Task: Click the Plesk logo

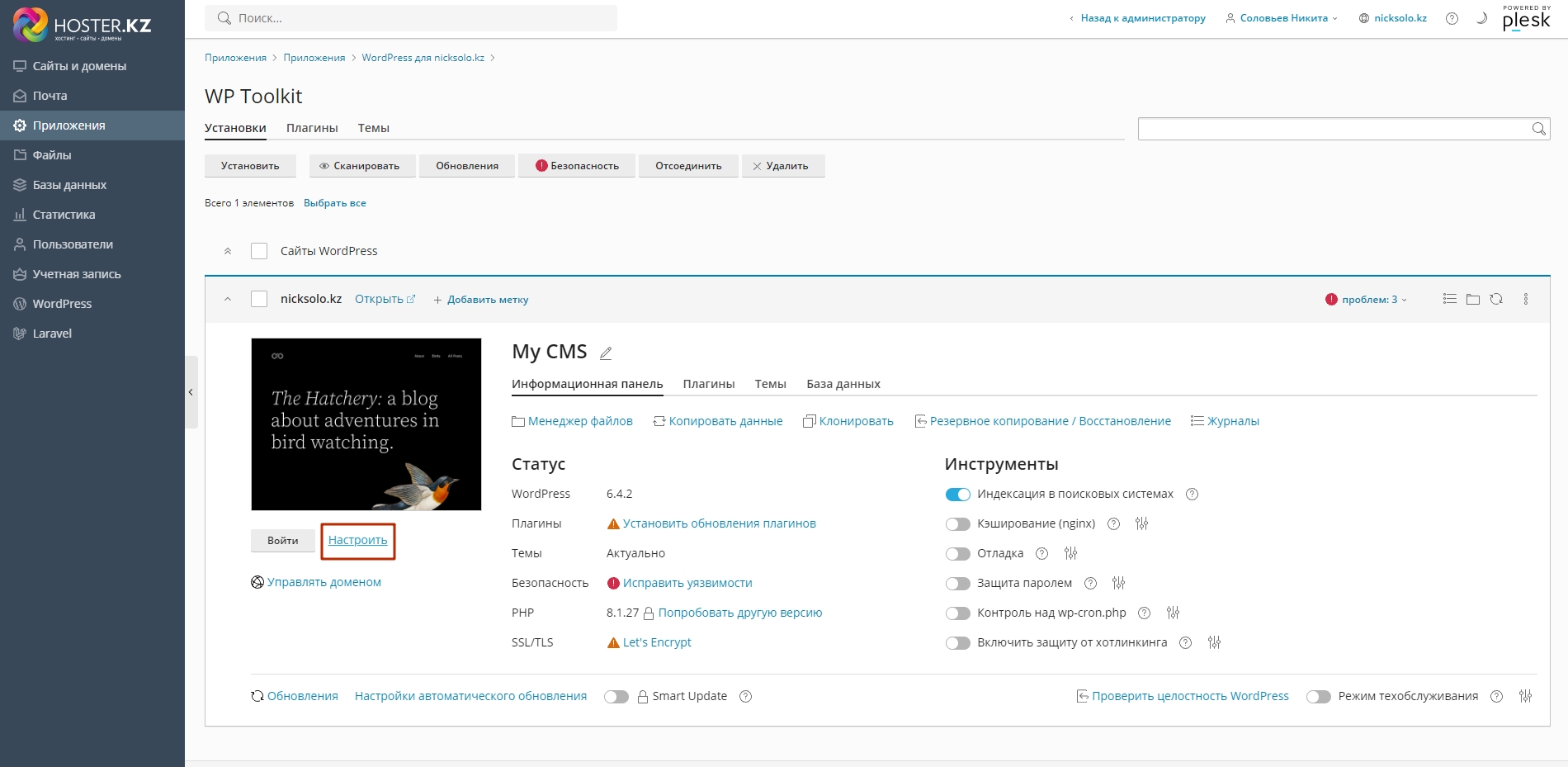Action: (1526, 18)
